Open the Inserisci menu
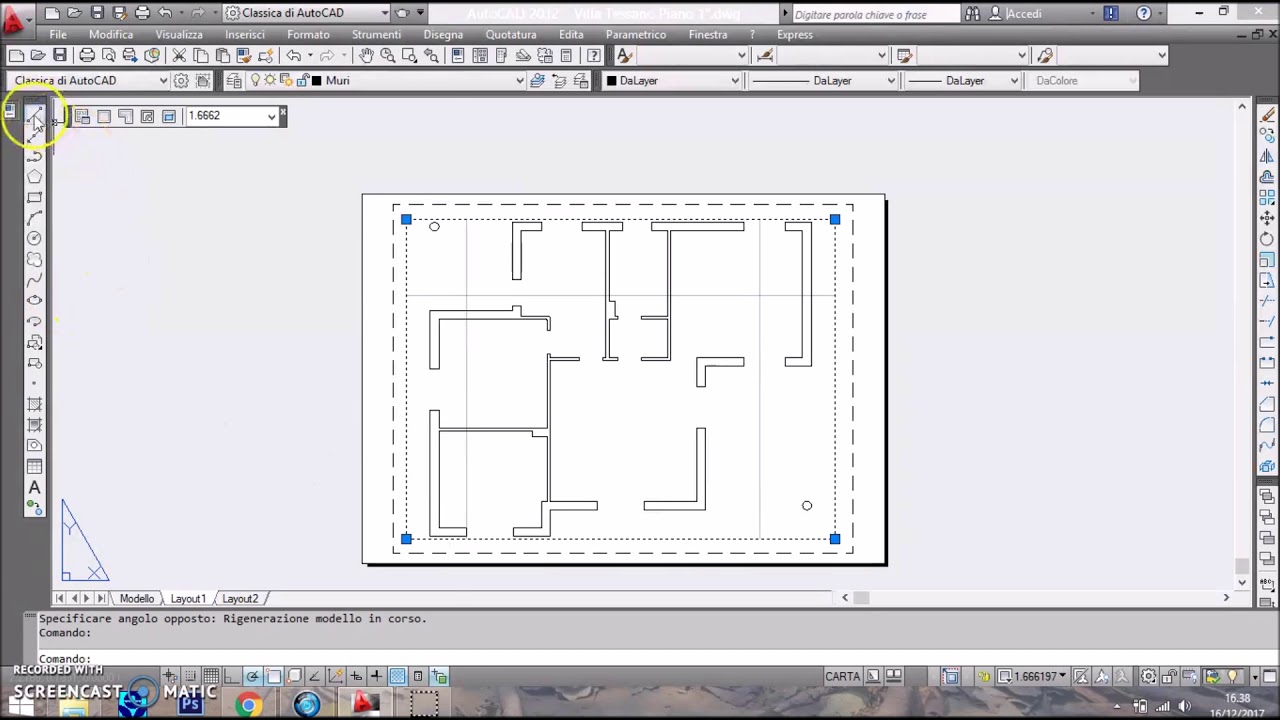 pos(245,34)
